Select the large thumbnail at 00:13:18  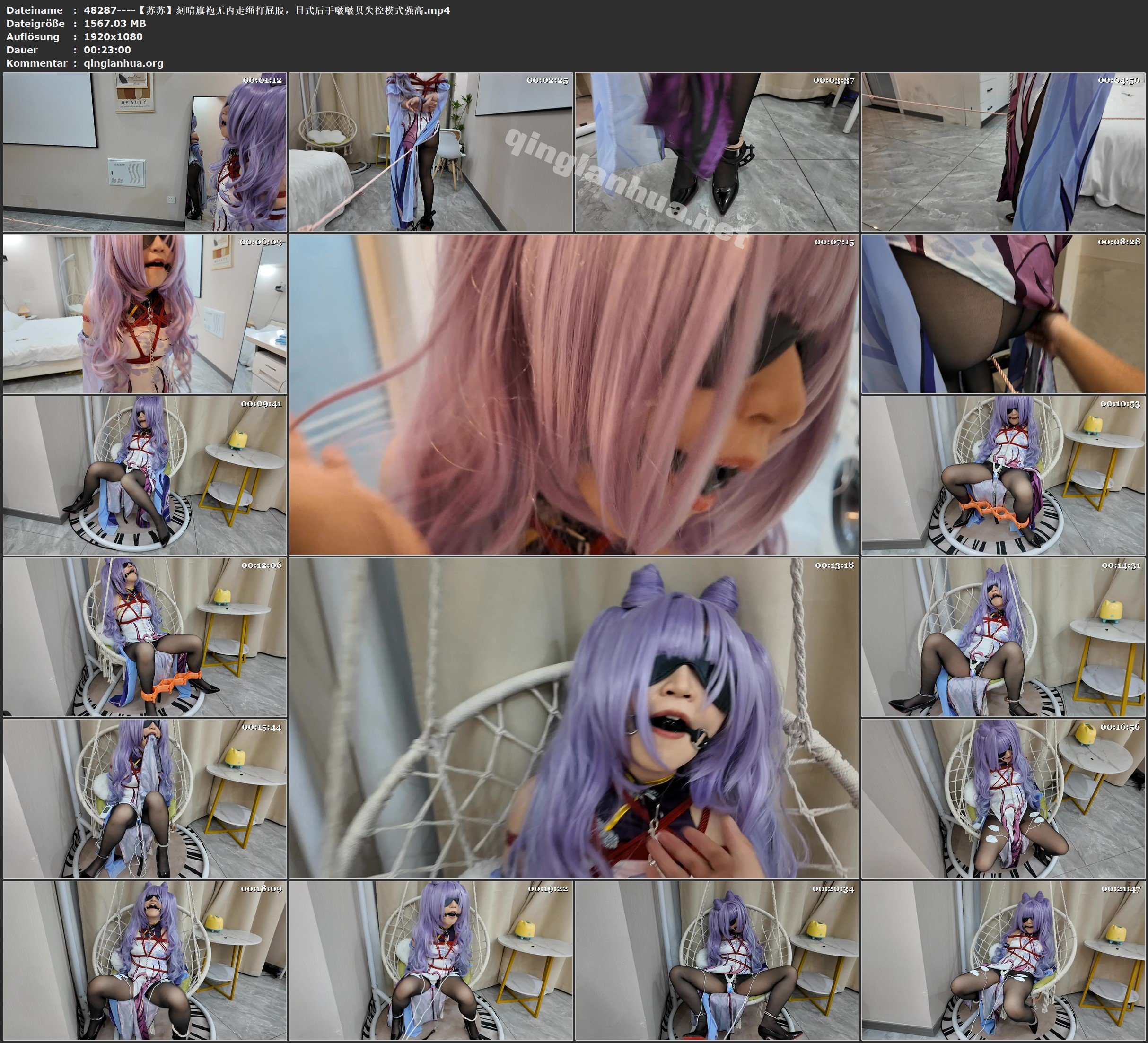574,718
